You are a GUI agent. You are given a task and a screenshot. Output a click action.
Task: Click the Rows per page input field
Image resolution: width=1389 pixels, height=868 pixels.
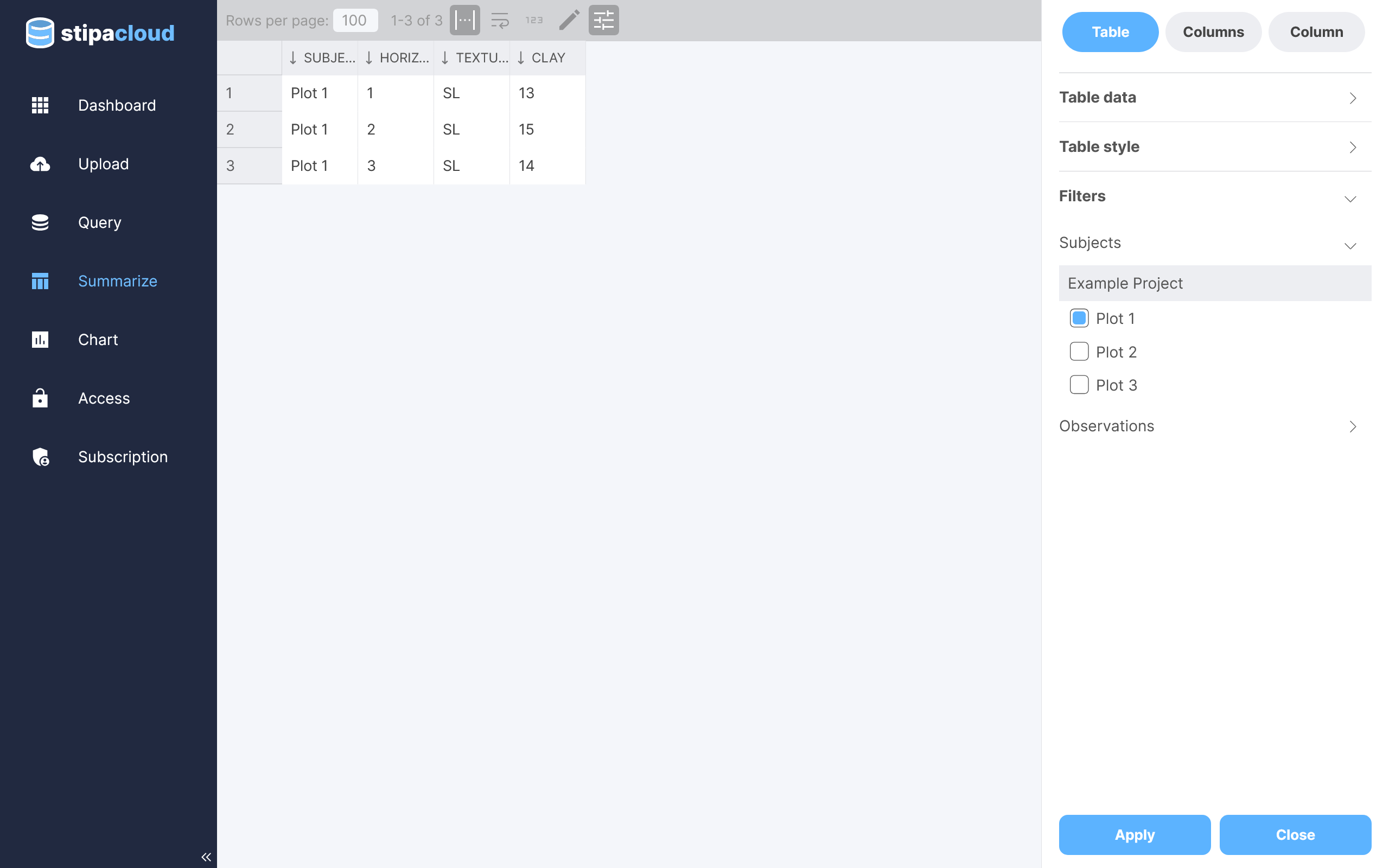click(x=355, y=21)
